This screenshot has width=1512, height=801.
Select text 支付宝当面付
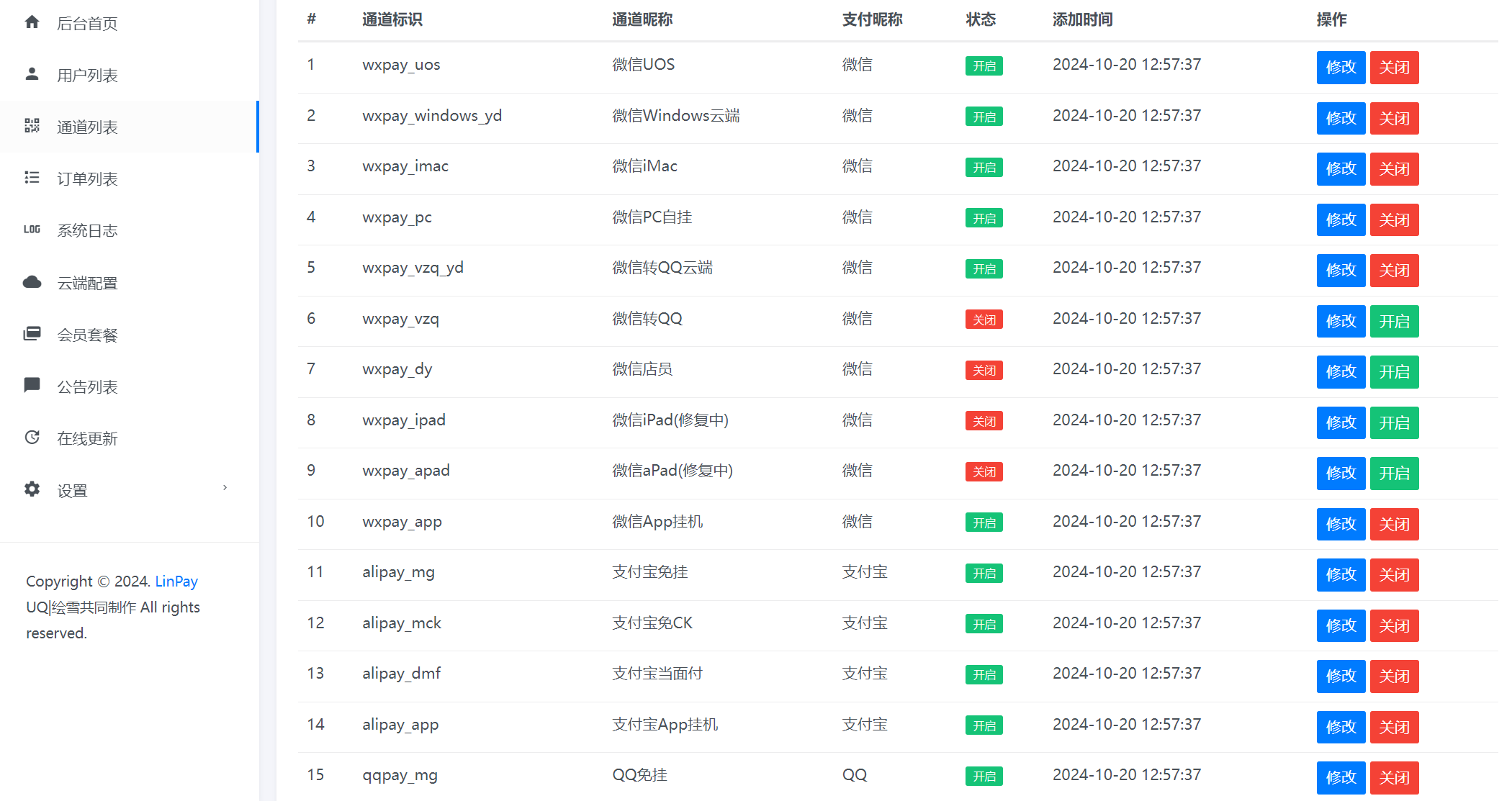[x=657, y=673]
